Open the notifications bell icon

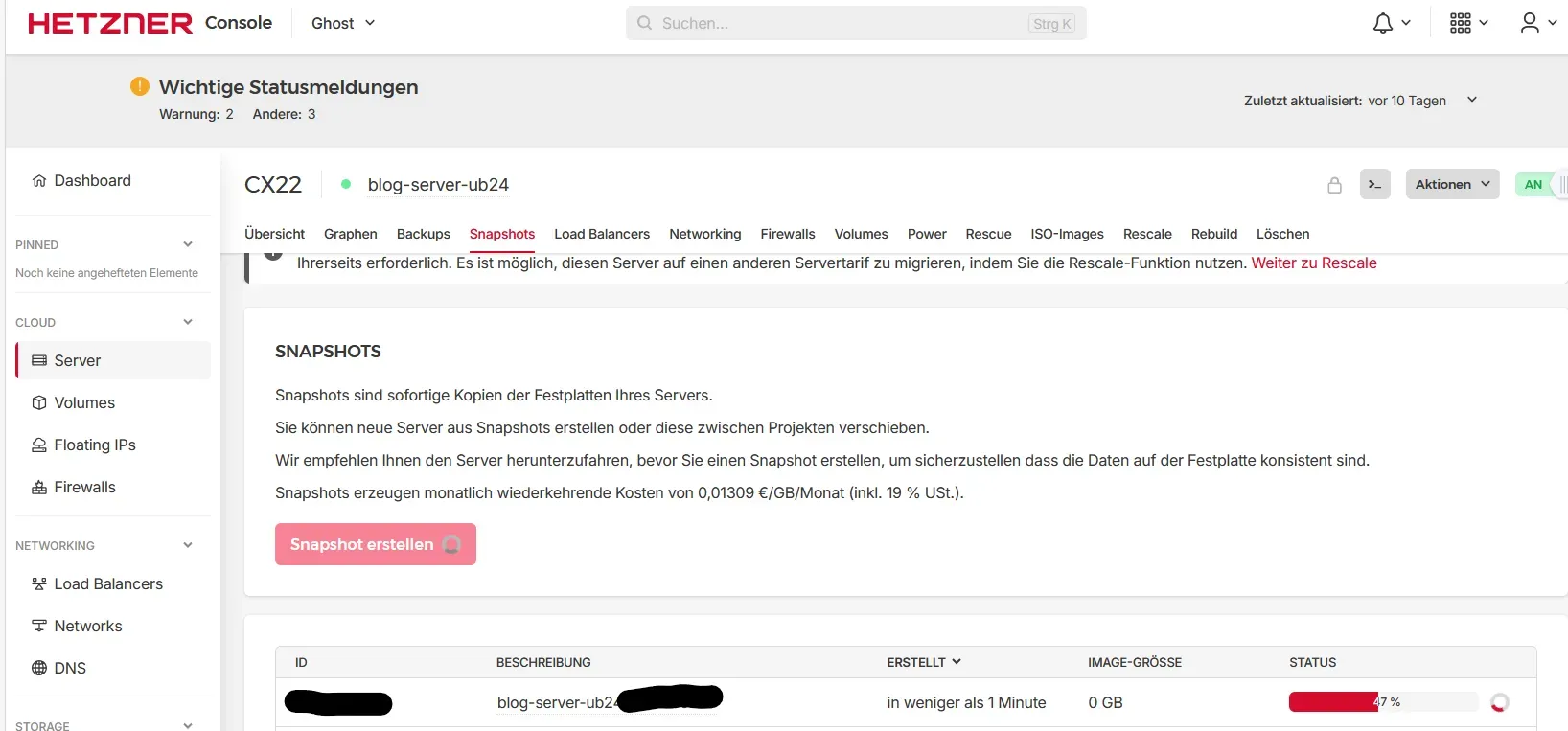coord(1382,23)
